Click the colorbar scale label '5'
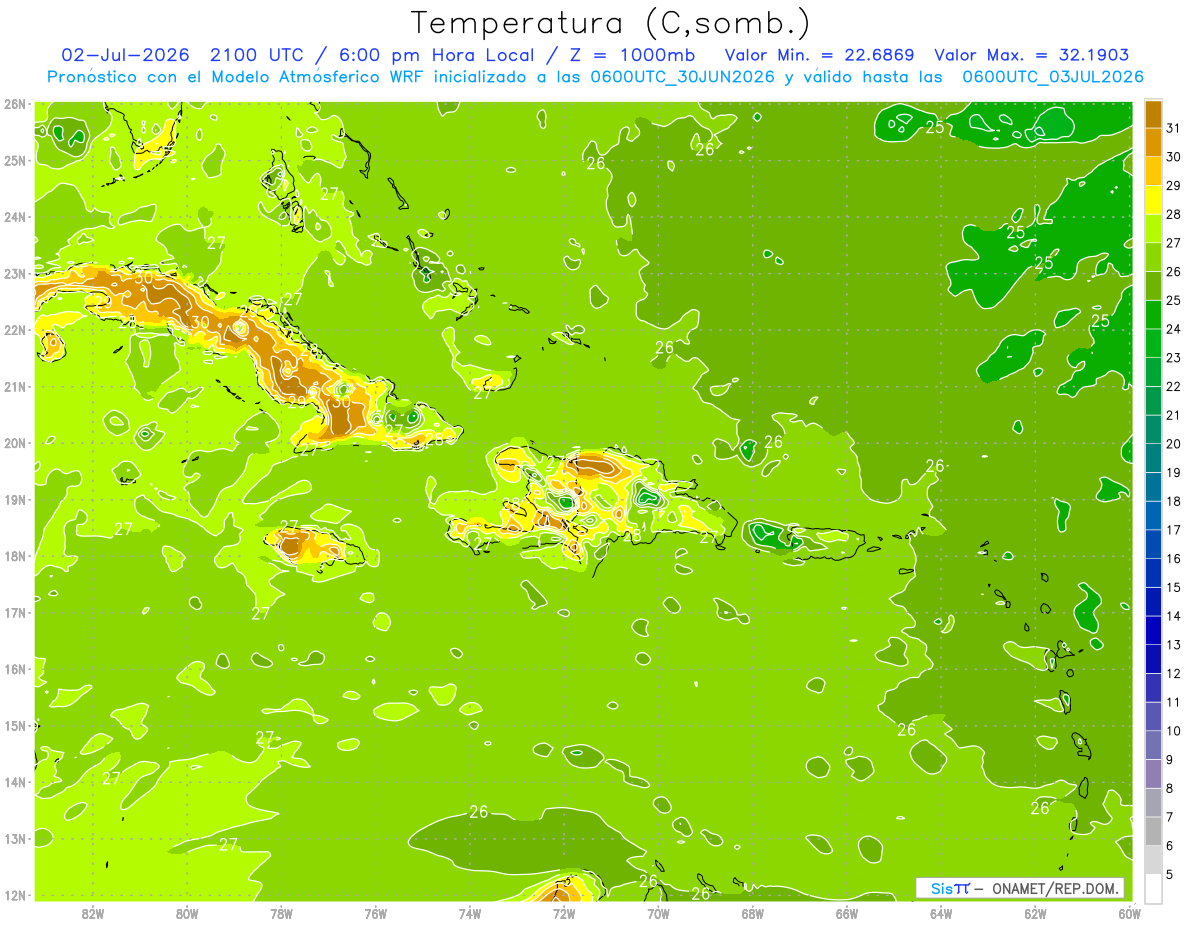1200x927 pixels. (x=1170, y=875)
